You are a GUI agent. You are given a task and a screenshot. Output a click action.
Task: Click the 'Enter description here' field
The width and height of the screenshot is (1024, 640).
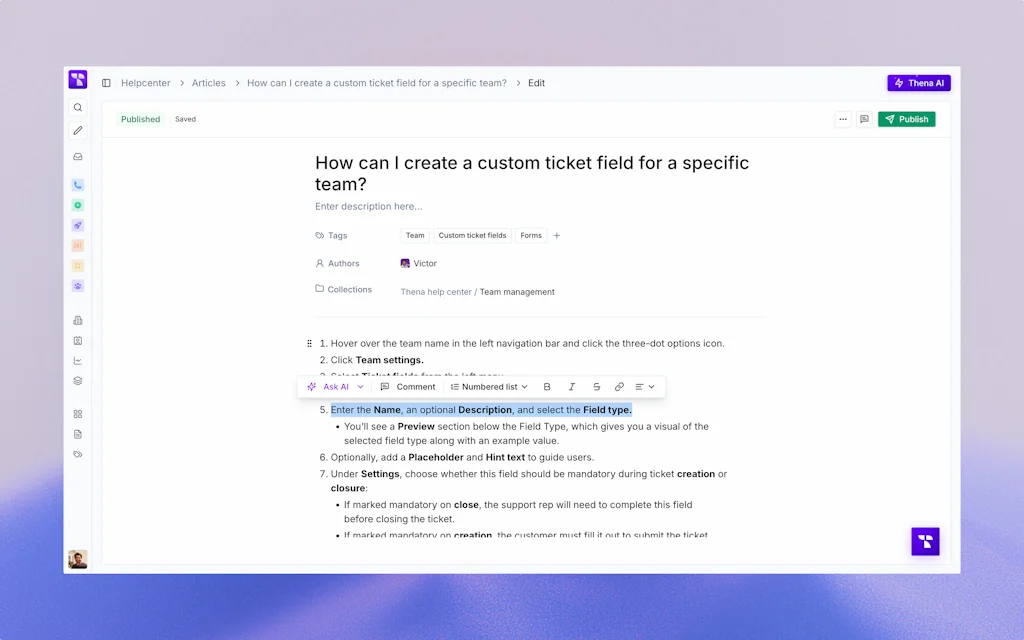coord(369,206)
